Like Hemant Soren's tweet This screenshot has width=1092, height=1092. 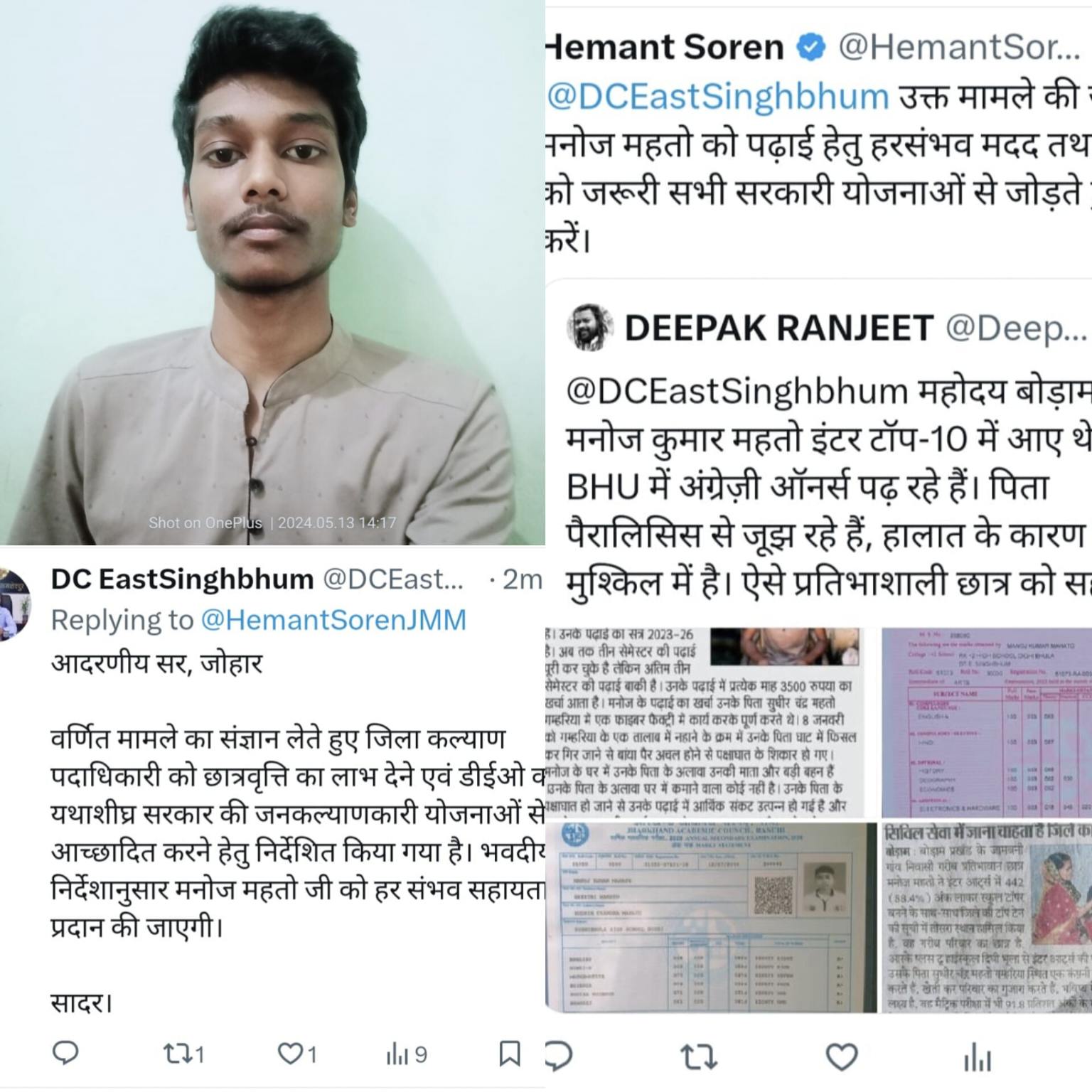point(841,1058)
